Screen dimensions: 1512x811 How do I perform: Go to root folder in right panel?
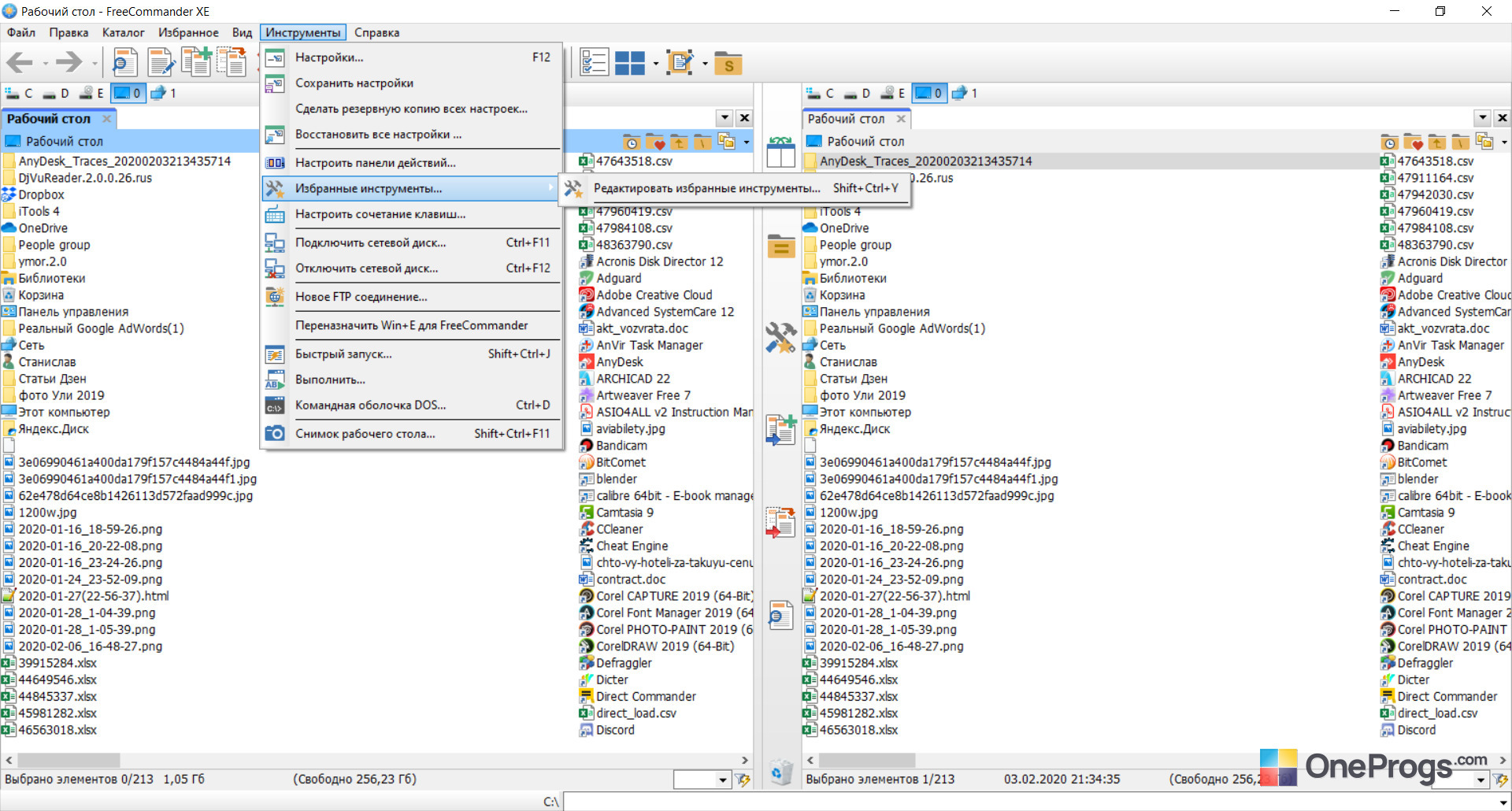1460,142
